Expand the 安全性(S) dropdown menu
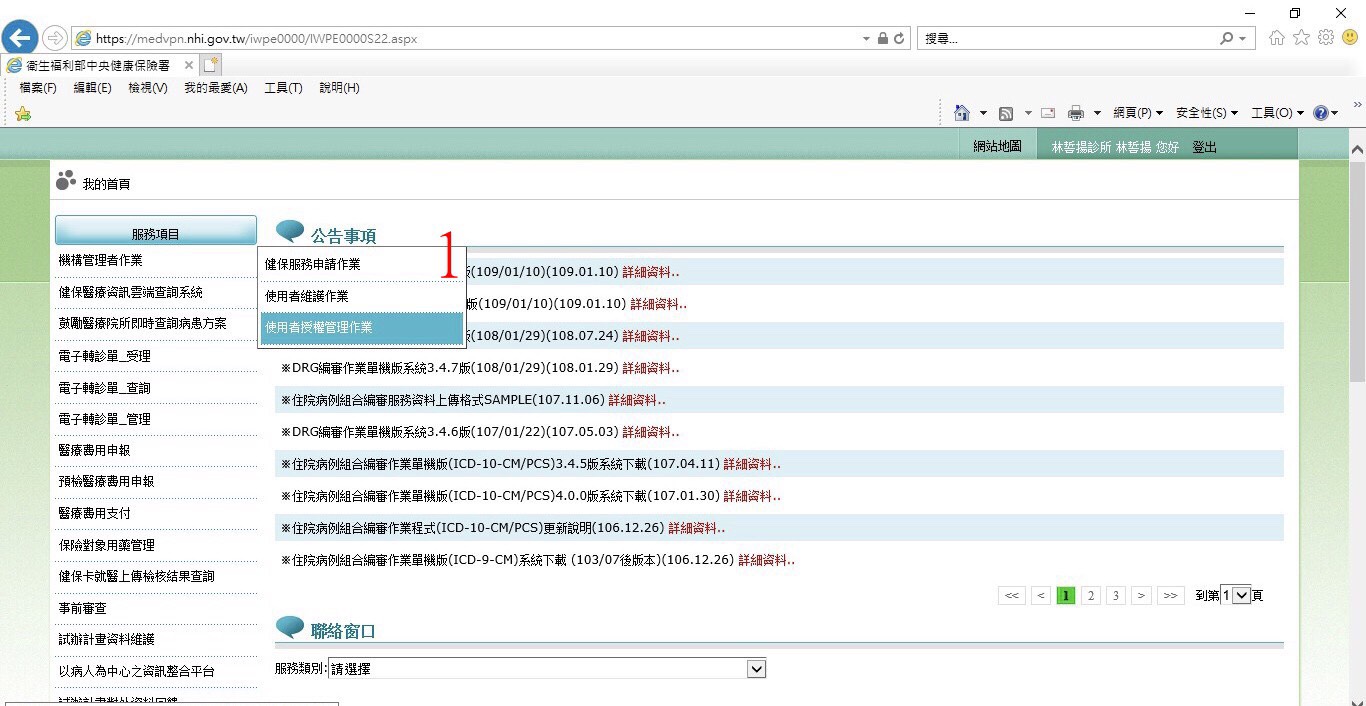 click(1206, 113)
